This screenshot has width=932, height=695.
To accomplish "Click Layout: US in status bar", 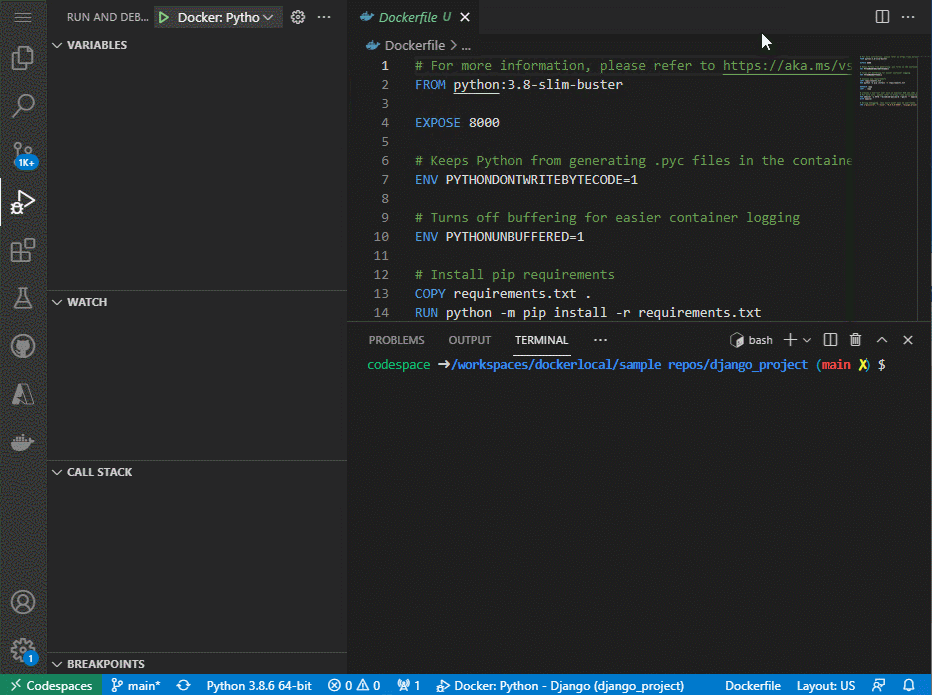I will tap(826, 685).
